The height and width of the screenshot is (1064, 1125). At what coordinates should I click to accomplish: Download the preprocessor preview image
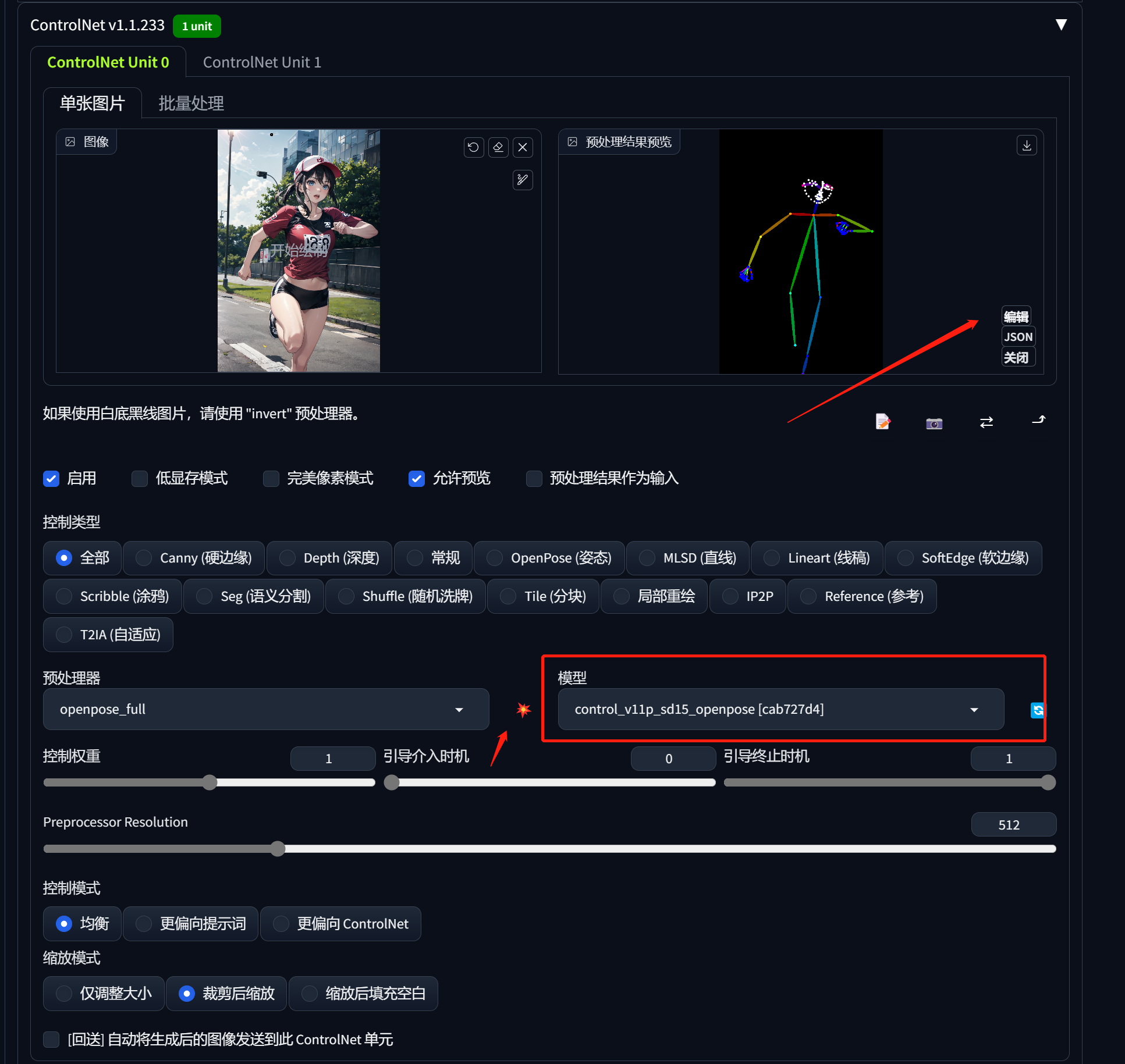click(x=1027, y=145)
